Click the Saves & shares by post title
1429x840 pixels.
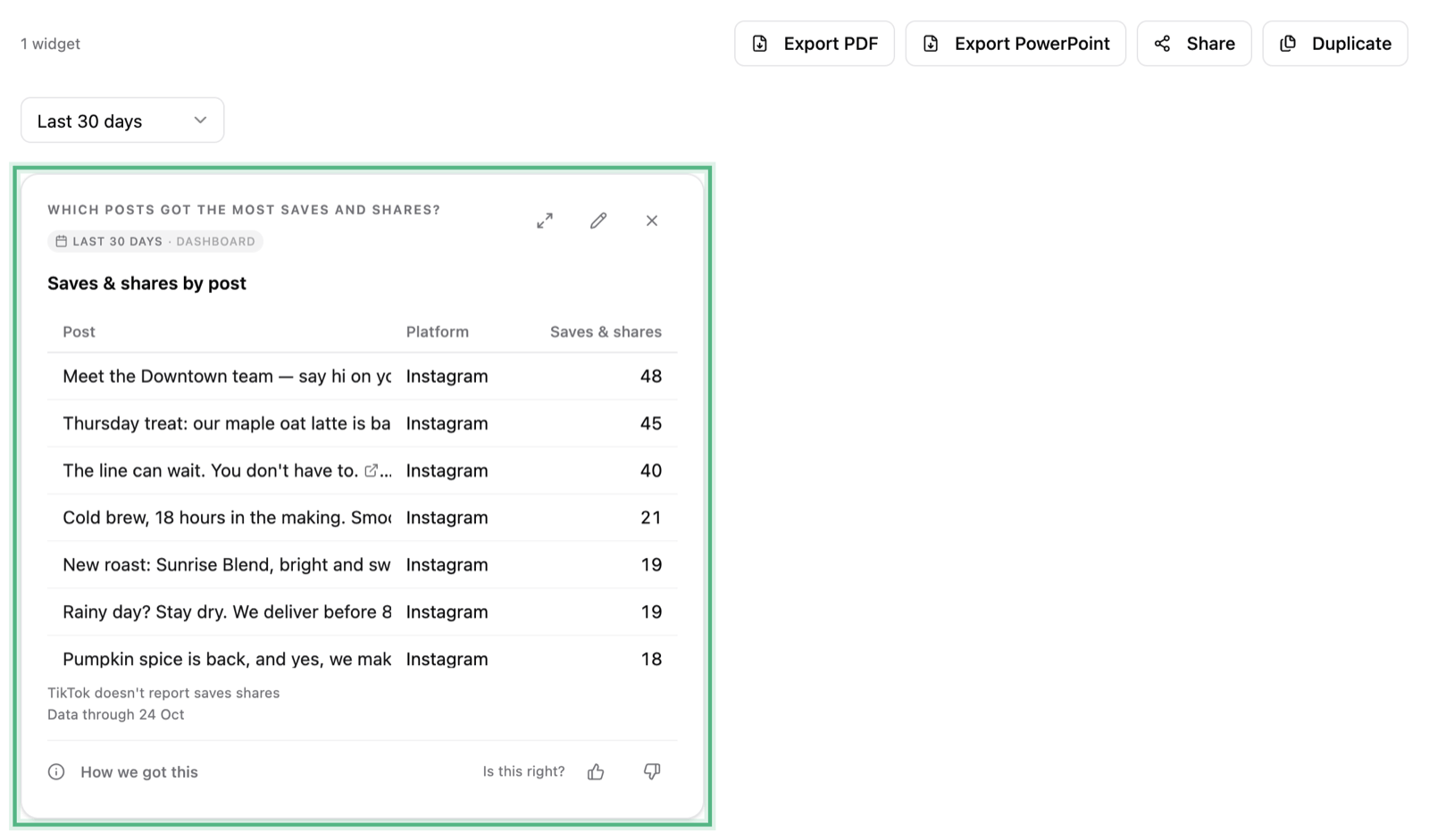coord(146,284)
